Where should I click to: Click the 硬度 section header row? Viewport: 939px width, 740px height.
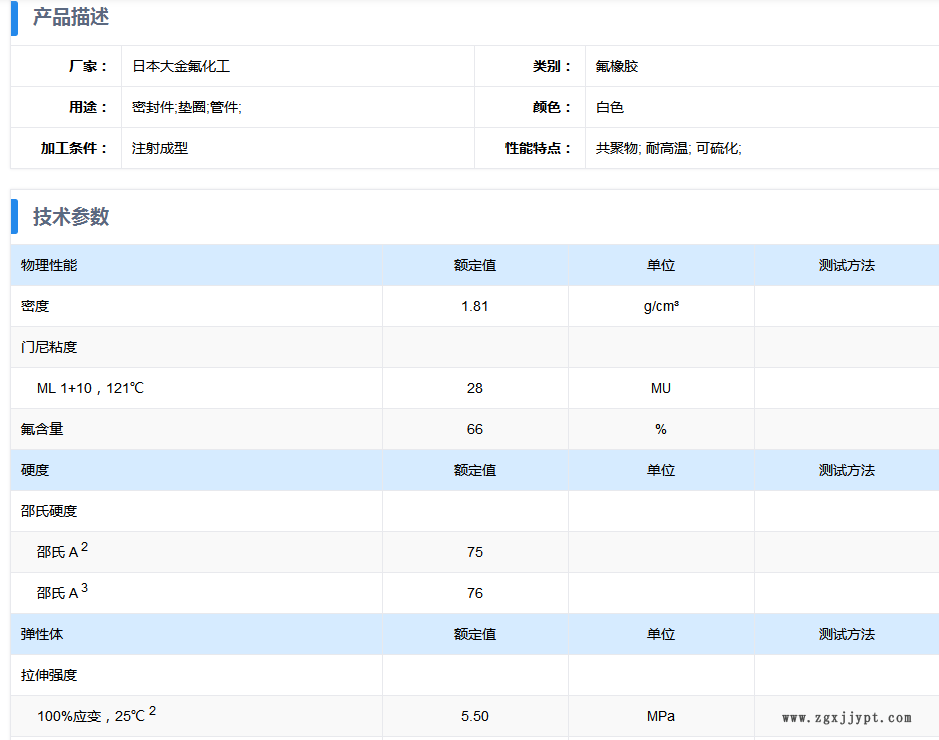[x=35, y=470]
